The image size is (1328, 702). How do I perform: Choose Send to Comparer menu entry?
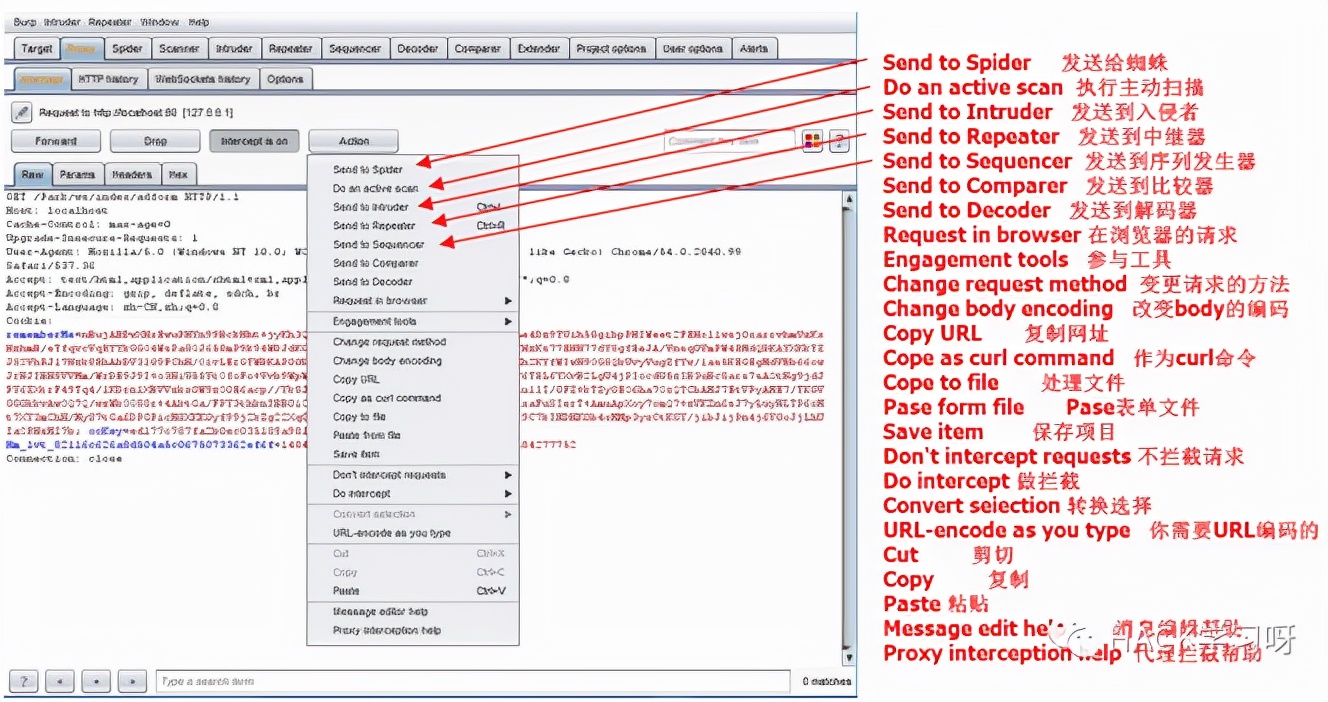point(413,263)
